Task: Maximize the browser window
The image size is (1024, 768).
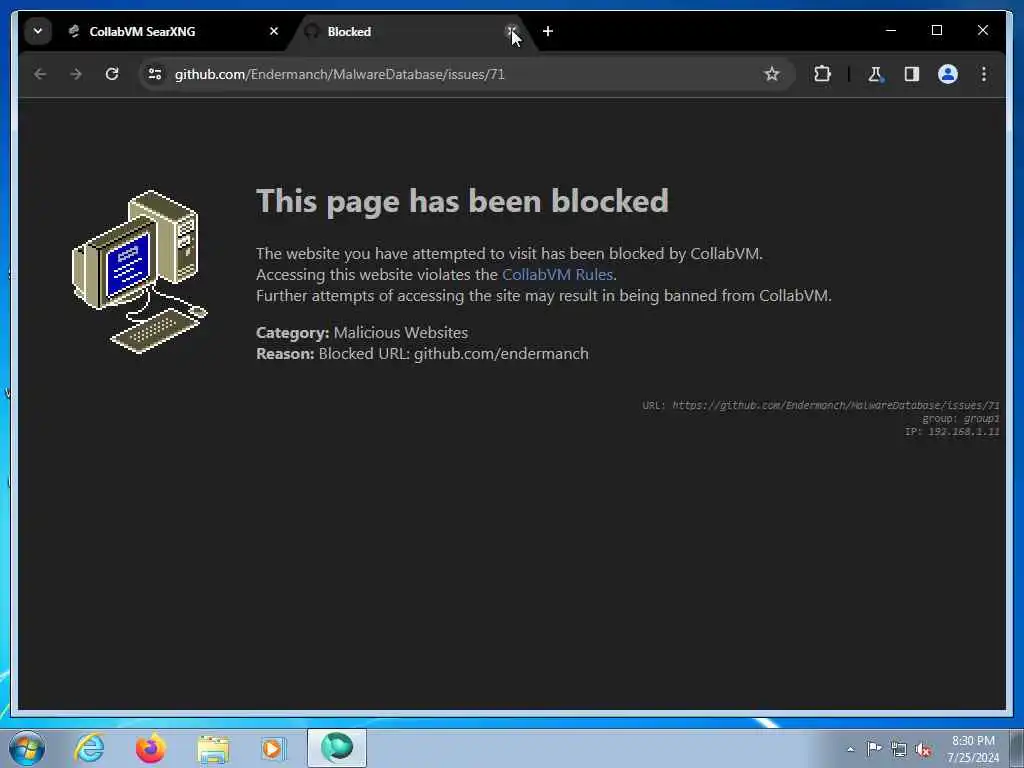Action: (x=936, y=30)
